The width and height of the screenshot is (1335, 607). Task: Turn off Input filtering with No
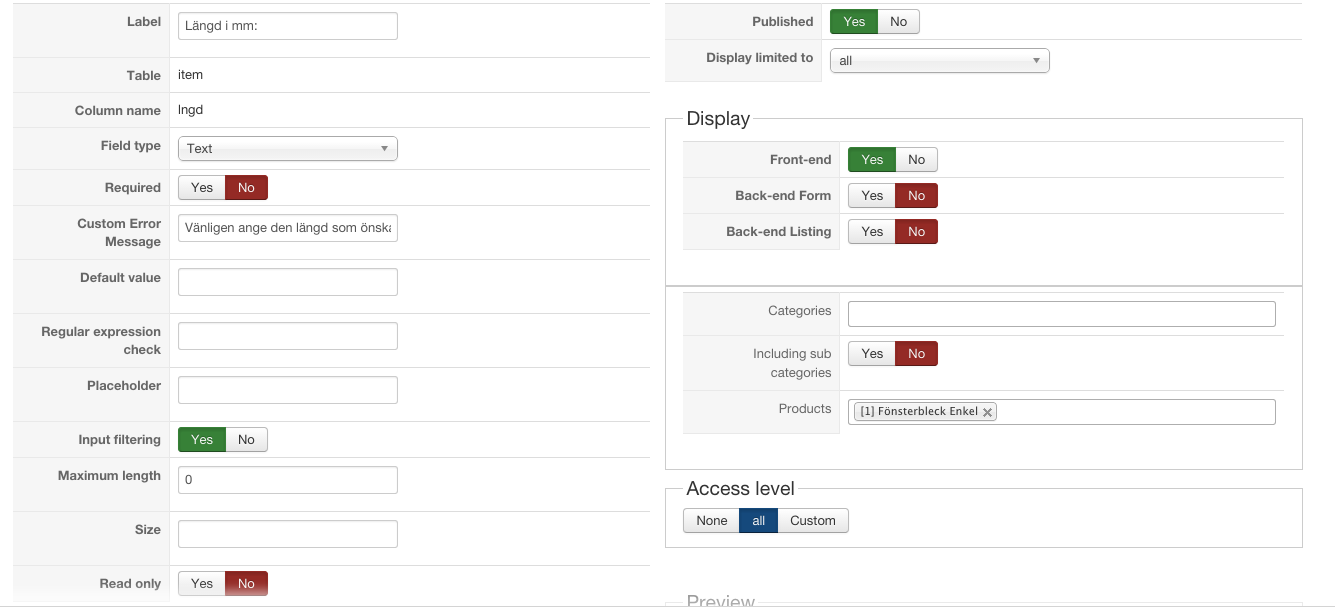246,440
